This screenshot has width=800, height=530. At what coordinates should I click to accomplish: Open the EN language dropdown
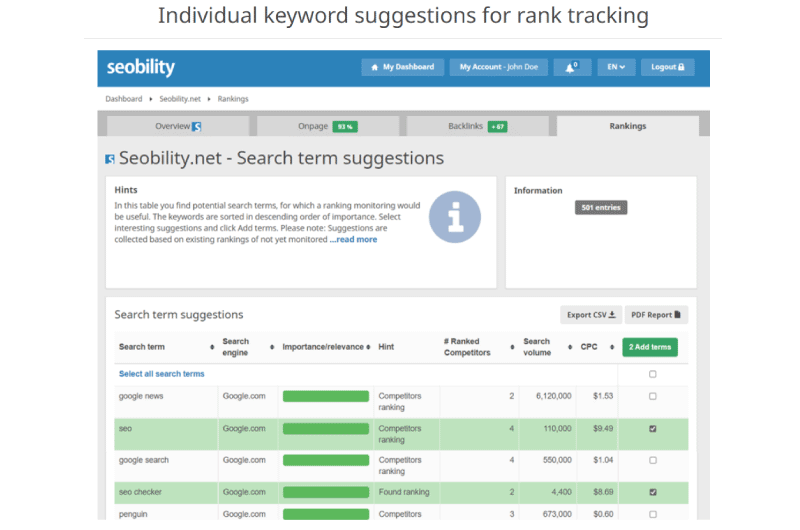pos(616,67)
